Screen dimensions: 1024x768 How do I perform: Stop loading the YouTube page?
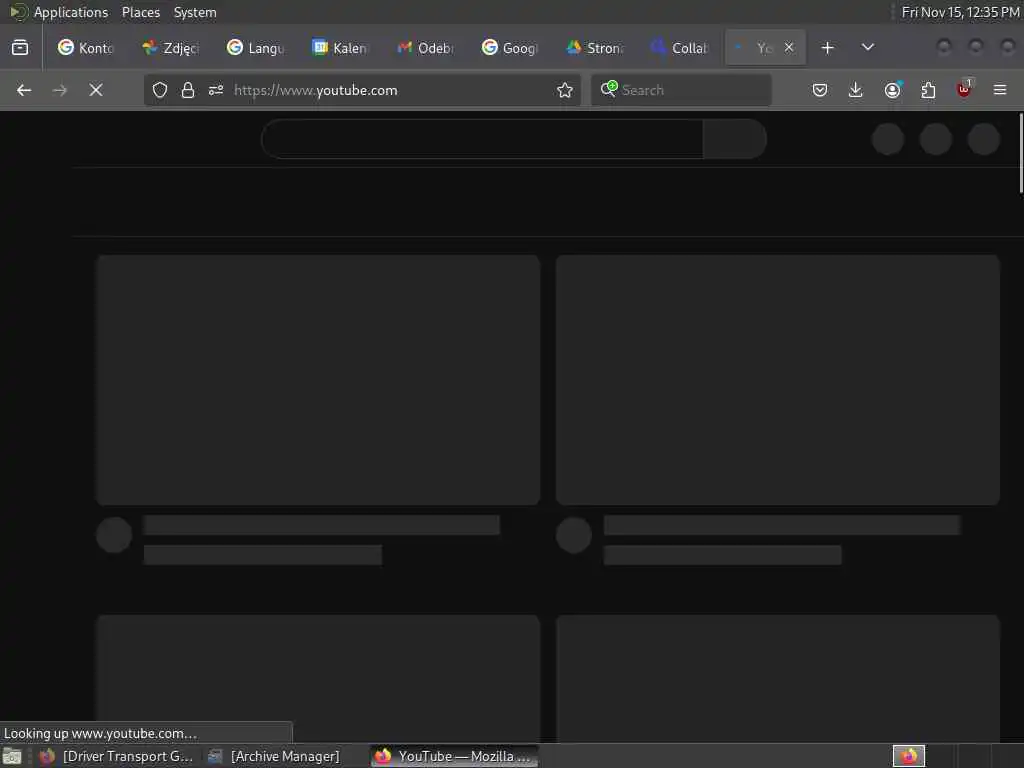pos(96,90)
